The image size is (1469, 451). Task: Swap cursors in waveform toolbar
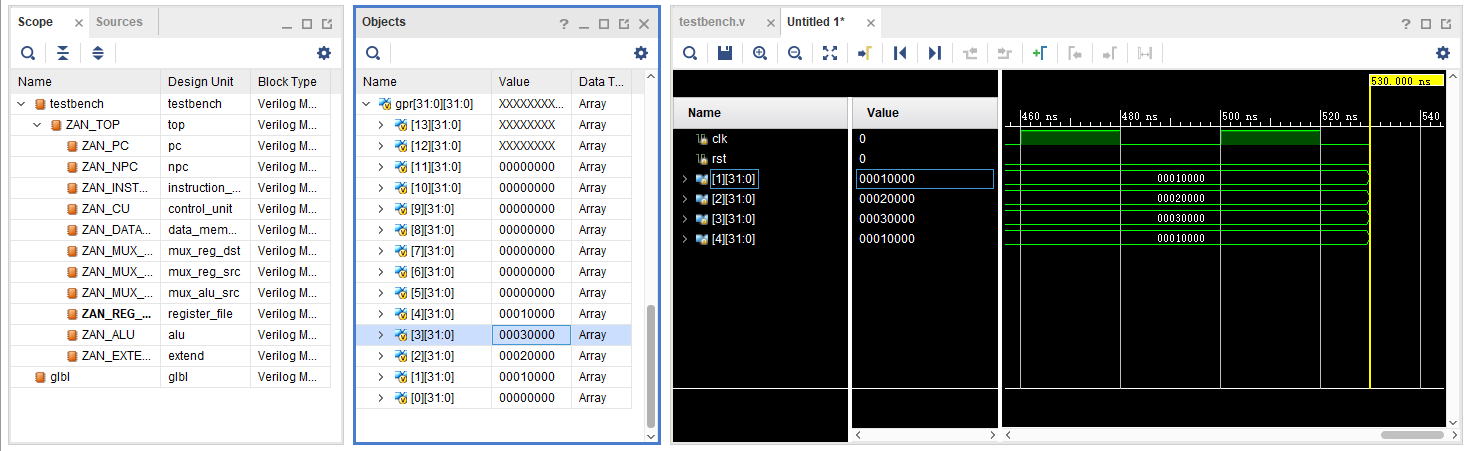point(1144,53)
